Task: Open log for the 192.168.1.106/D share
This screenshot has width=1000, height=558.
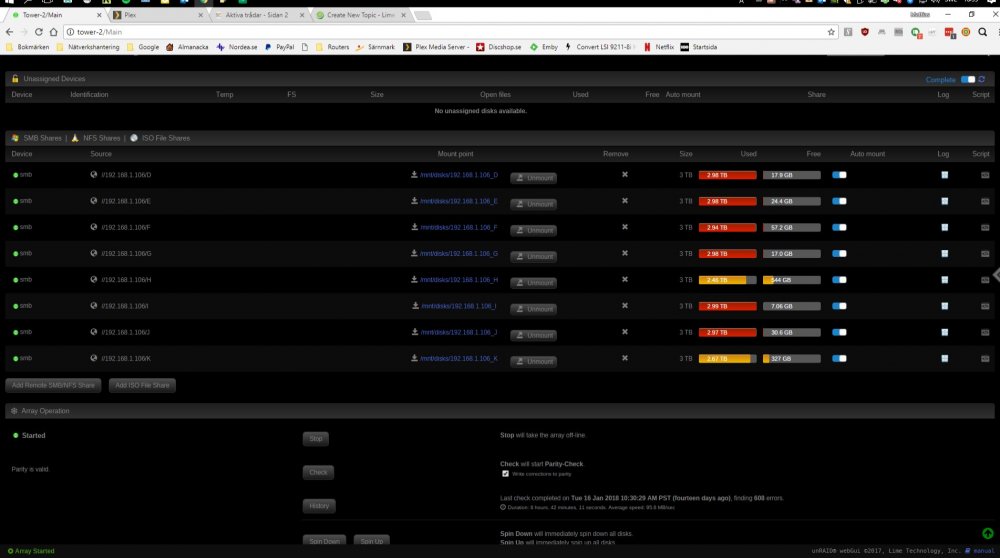Action: [945, 175]
